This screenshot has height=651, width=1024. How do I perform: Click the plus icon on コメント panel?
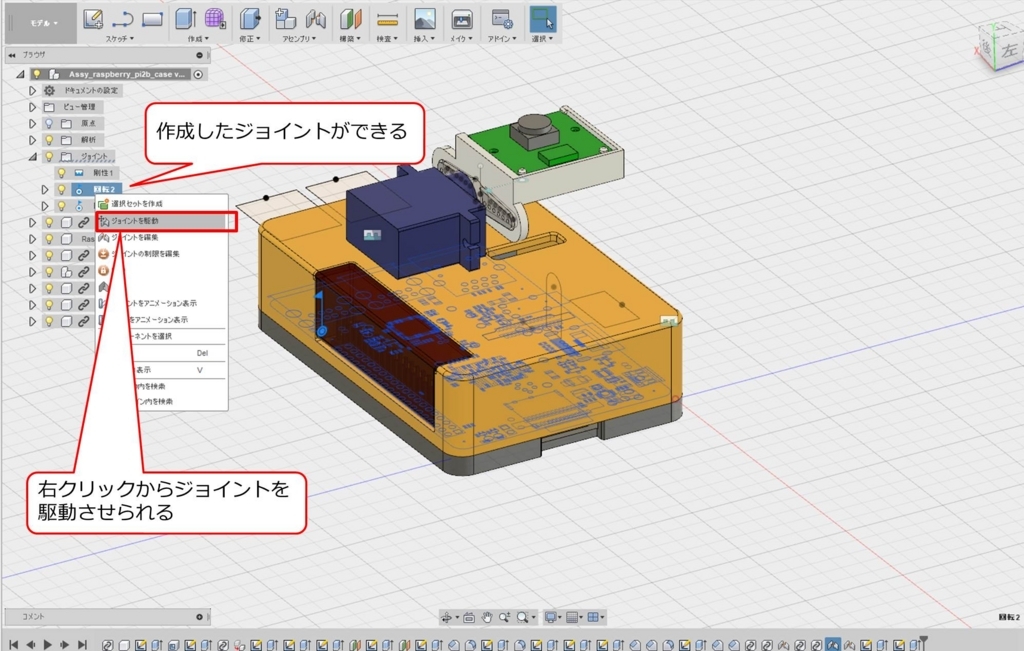(200, 616)
